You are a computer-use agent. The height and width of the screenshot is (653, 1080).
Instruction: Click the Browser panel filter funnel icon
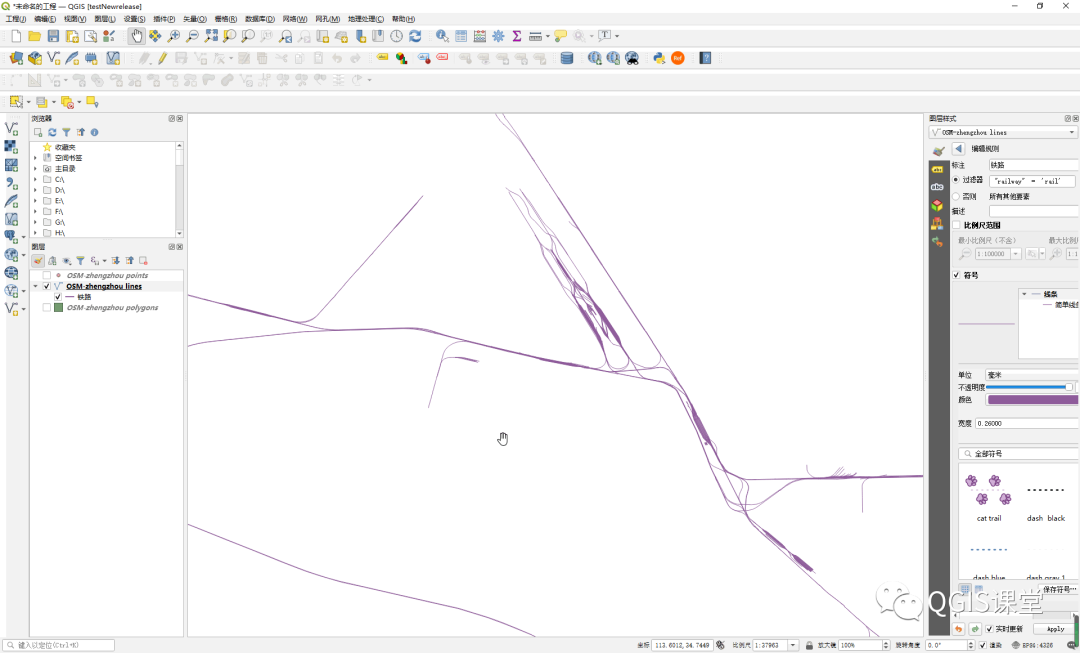66,132
